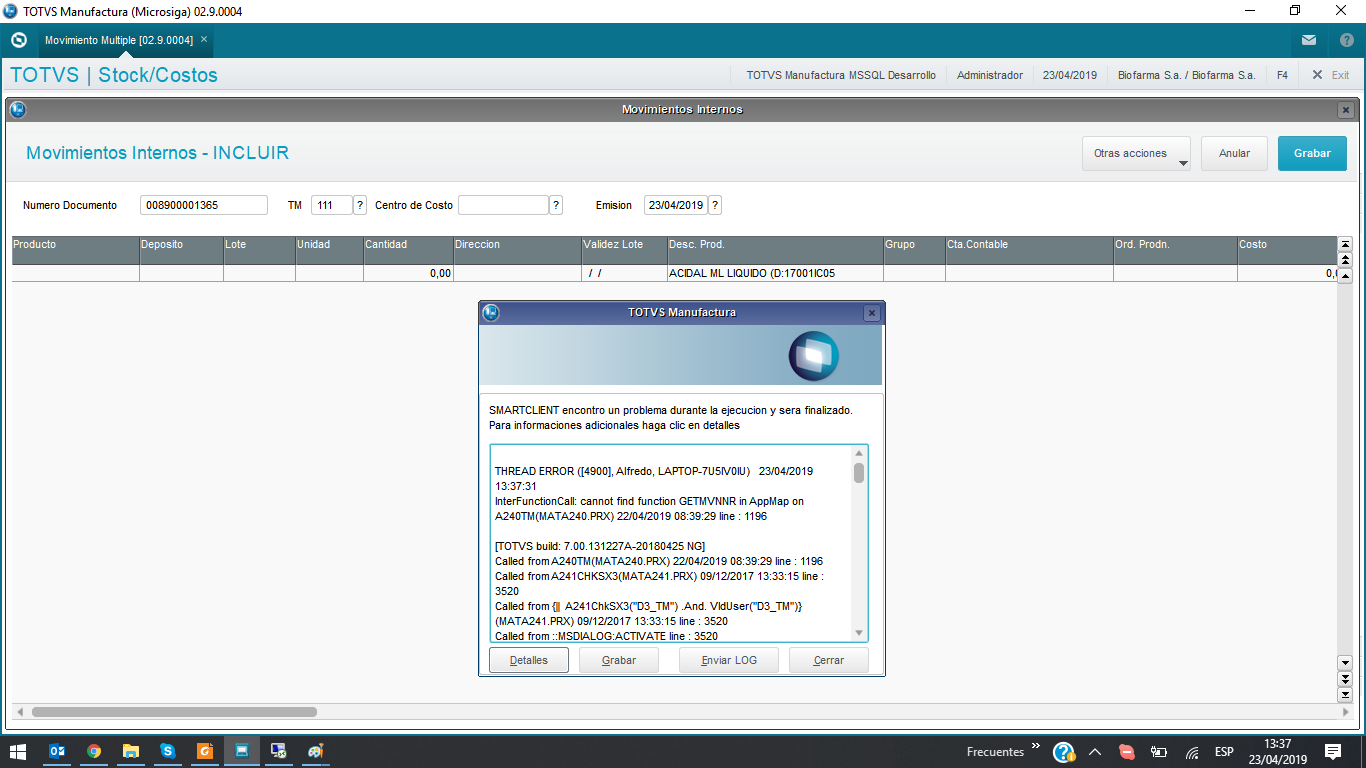Click the Administrador user label

pos(990,75)
